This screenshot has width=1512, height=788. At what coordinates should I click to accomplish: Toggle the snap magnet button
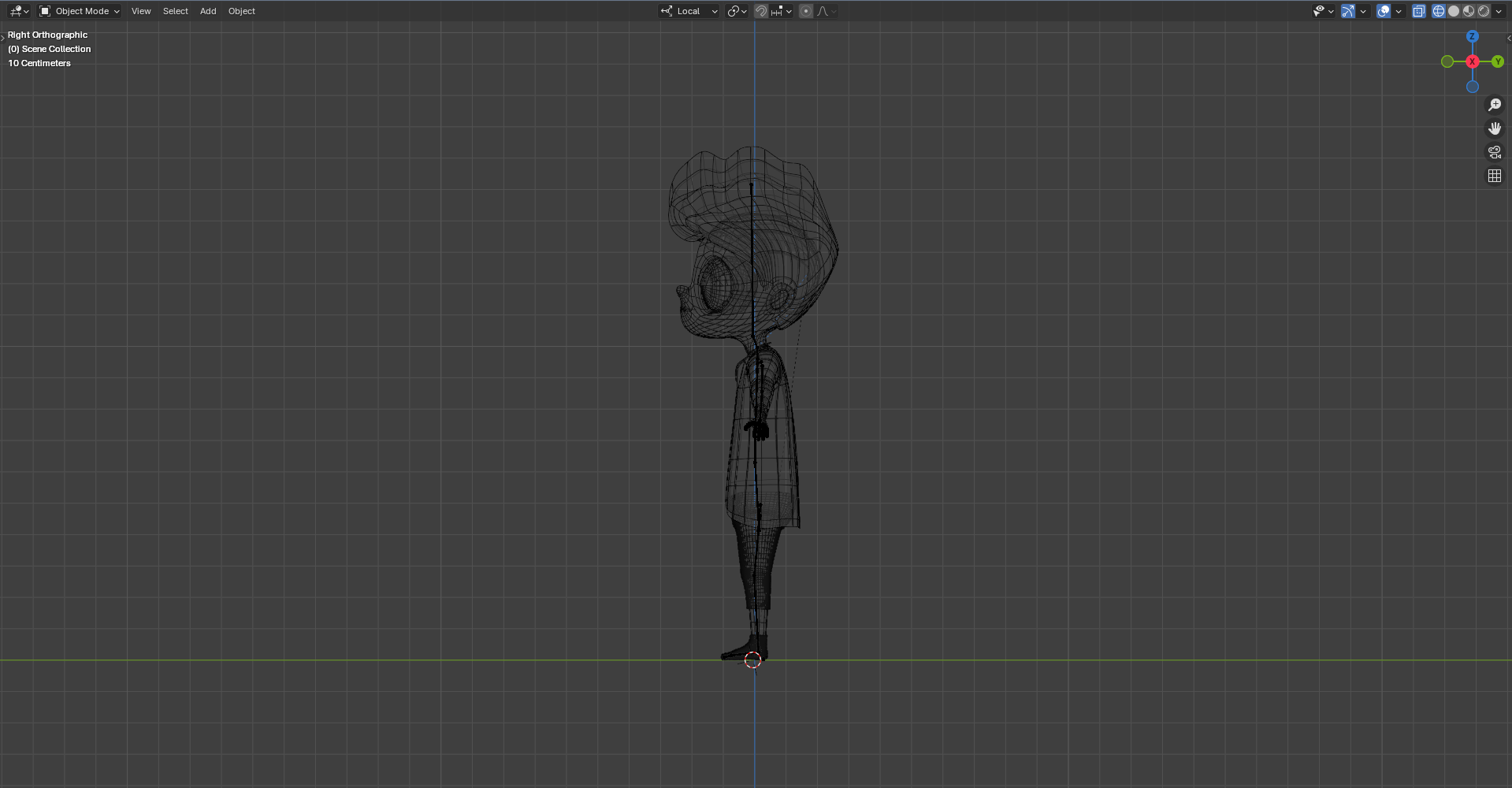(x=761, y=11)
